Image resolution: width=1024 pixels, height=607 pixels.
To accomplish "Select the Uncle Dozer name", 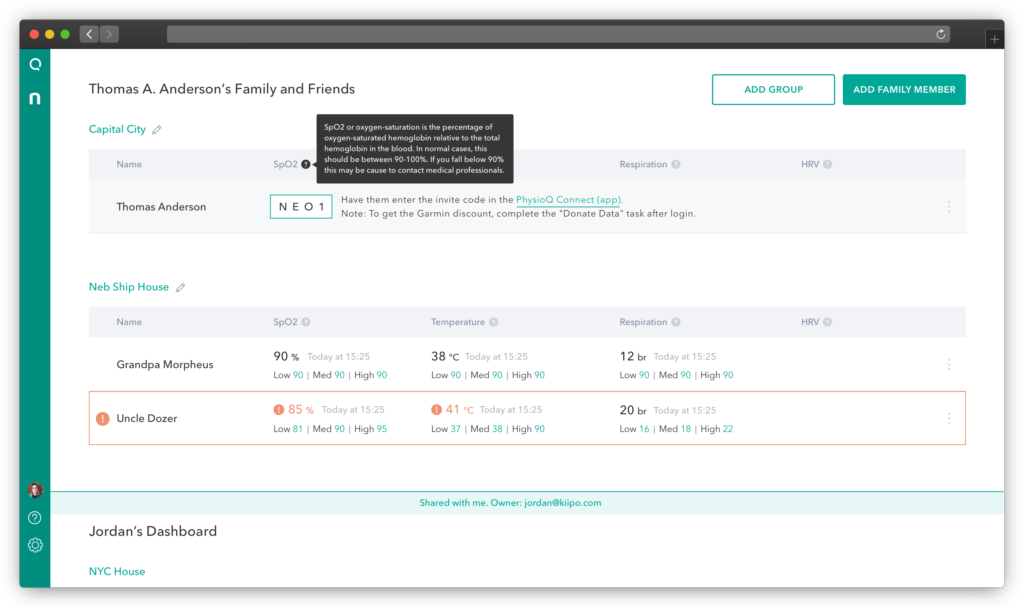I will click(147, 418).
